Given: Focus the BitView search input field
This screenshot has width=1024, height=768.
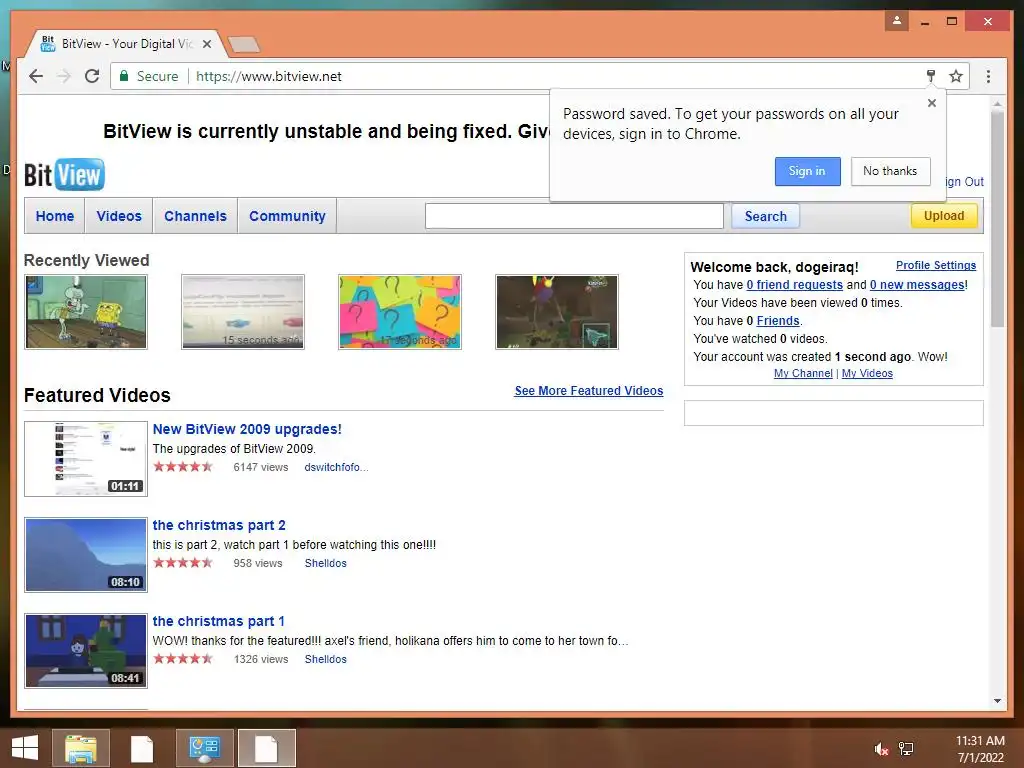Looking at the screenshot, I should 574,216.
